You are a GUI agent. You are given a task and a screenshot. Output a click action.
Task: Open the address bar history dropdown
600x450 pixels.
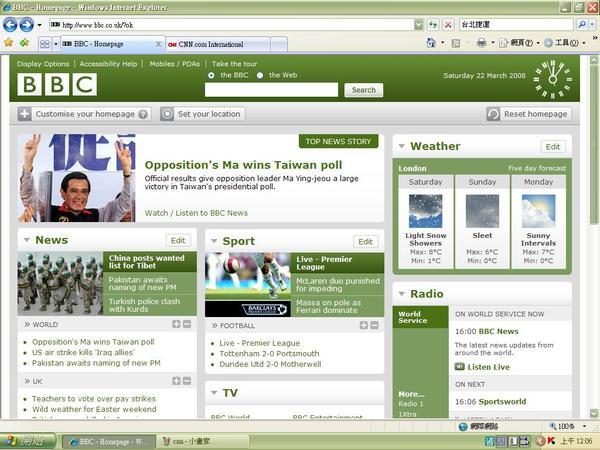click(419, 25)
